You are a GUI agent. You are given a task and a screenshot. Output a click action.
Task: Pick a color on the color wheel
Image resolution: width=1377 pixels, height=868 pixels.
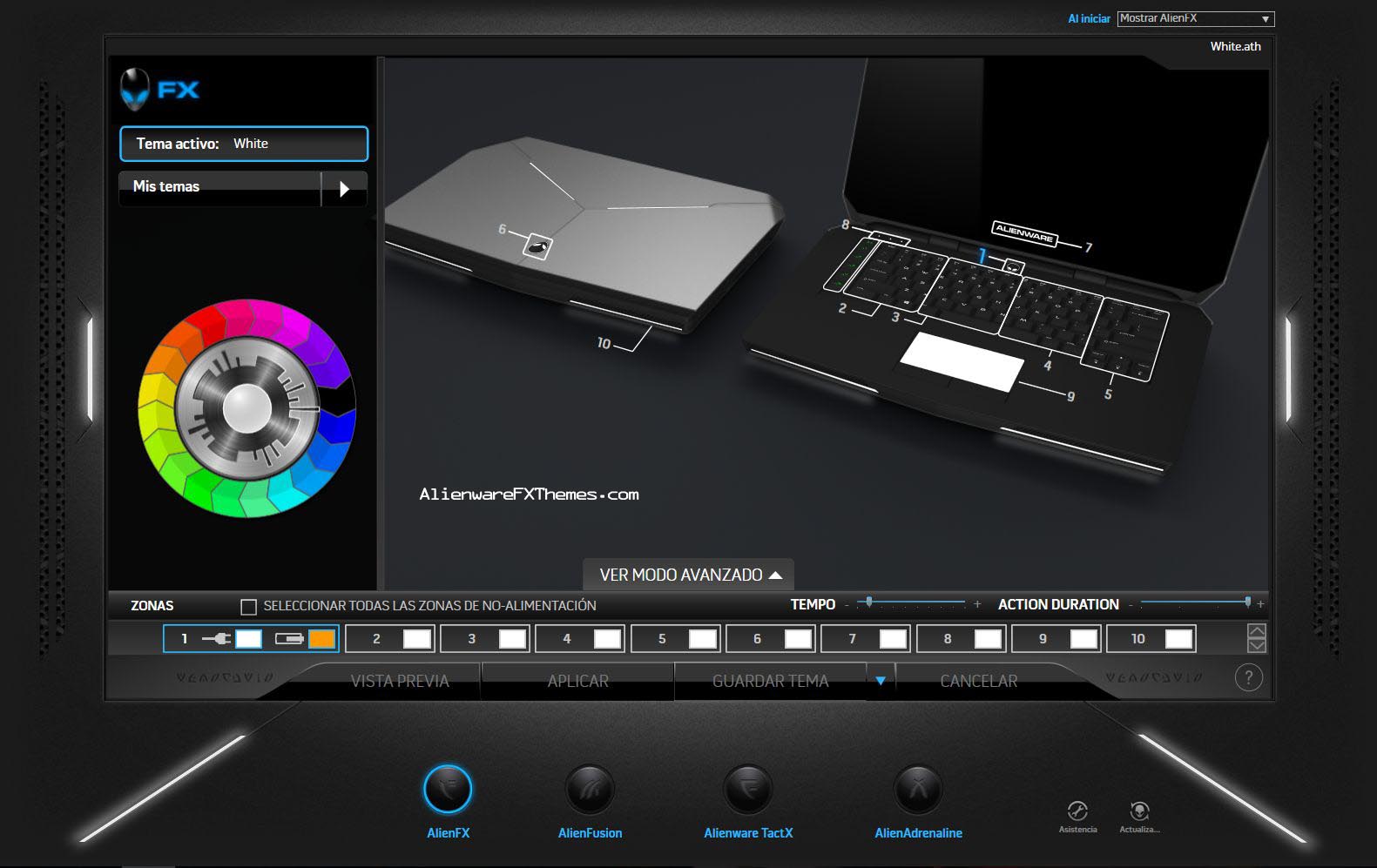pos(246,407)
